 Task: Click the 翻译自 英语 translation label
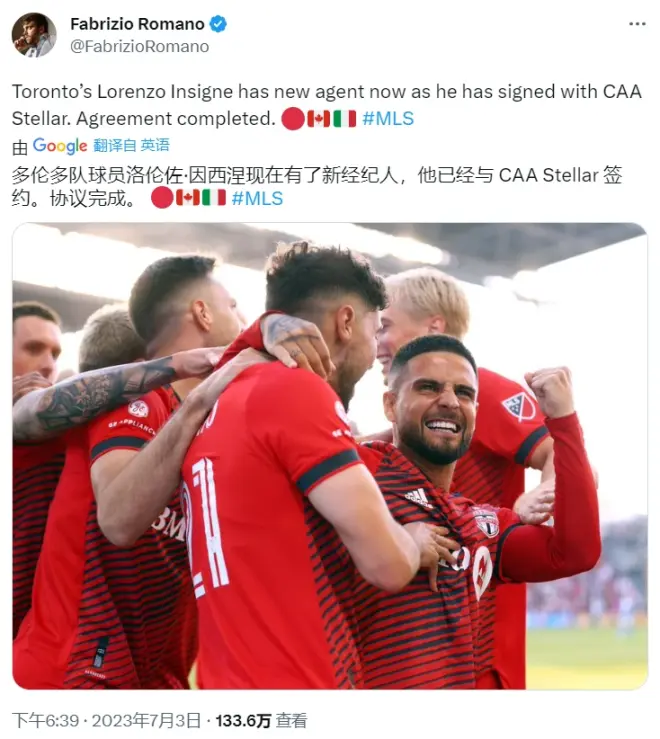pos(131,145)
